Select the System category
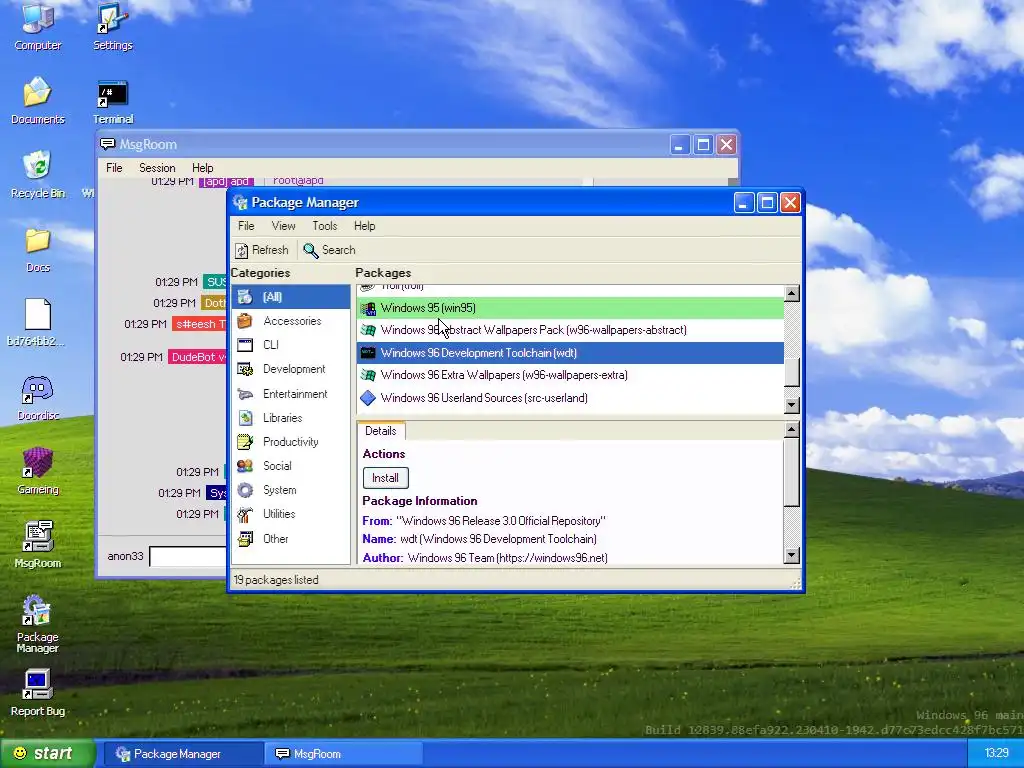Screen dimensions: 1024x768 point(291,490)
